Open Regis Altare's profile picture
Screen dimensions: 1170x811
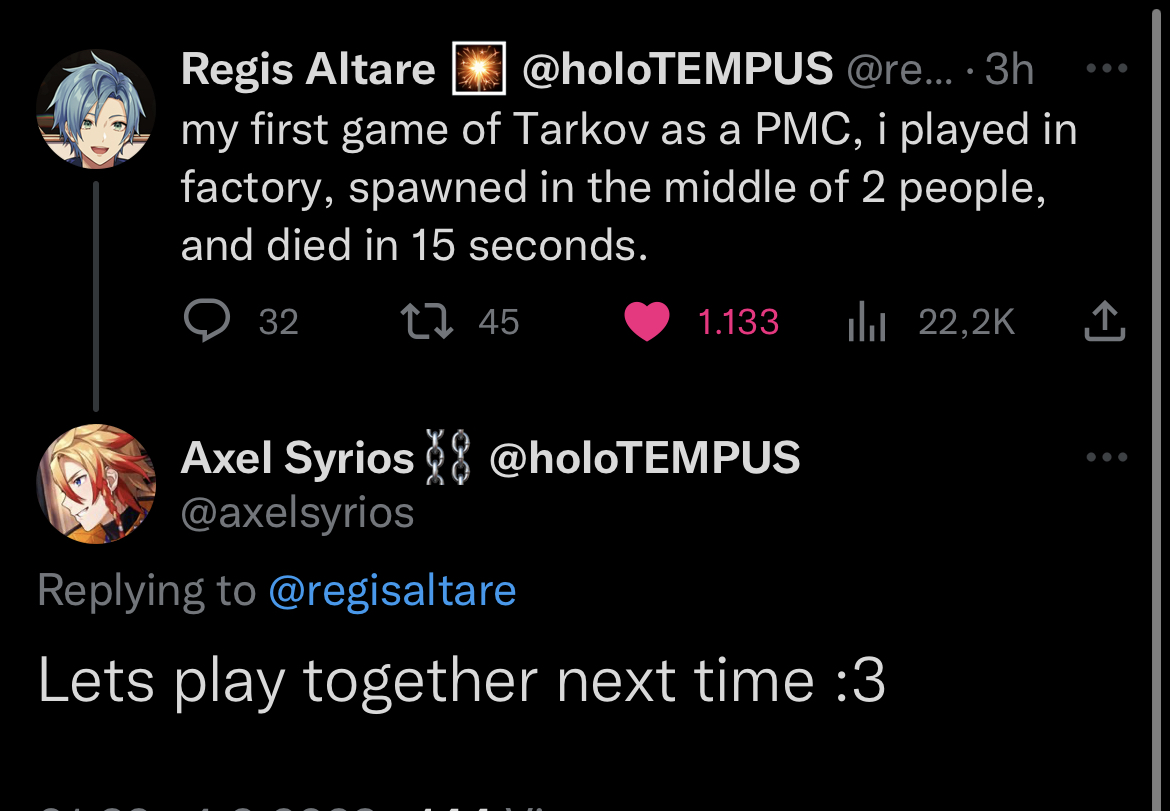[x=96, y=109]
